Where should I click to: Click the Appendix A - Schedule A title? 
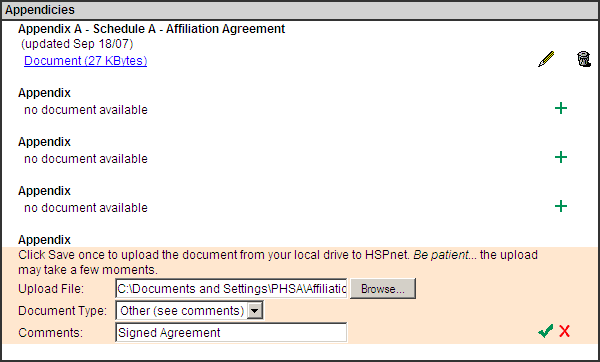point(152,29)
